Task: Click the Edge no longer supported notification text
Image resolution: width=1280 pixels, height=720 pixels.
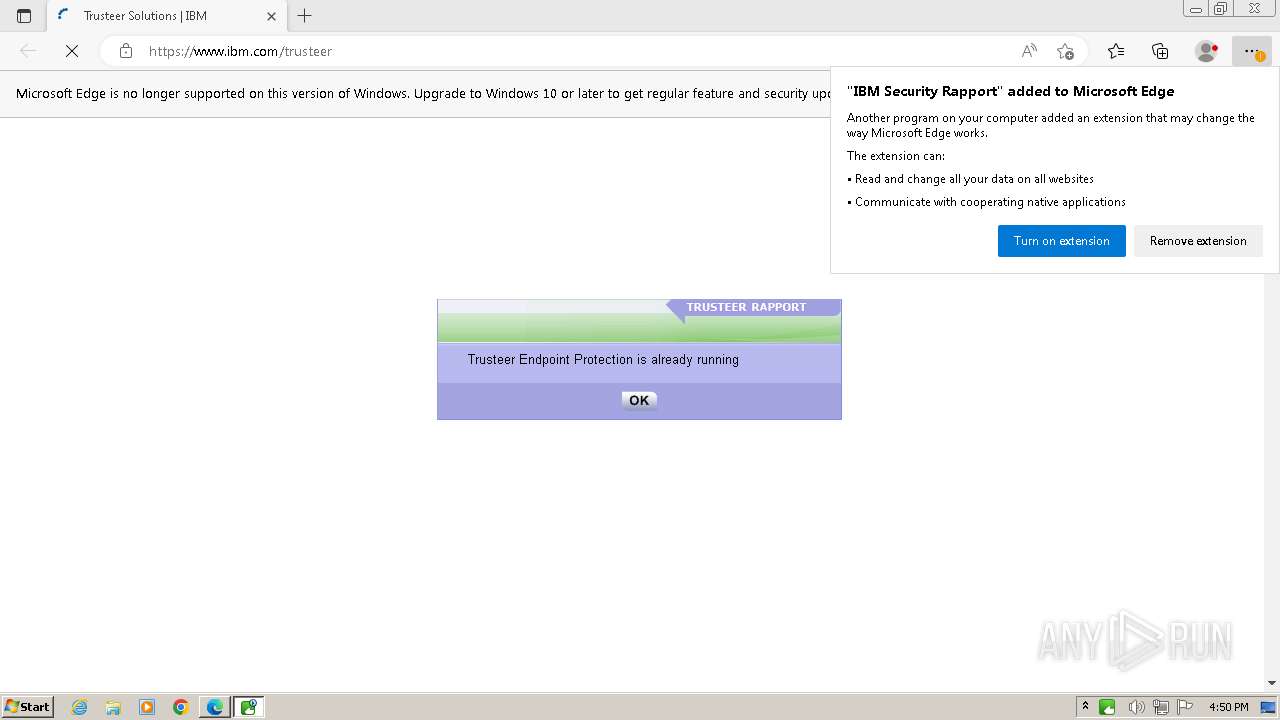Action: [424, 93]
